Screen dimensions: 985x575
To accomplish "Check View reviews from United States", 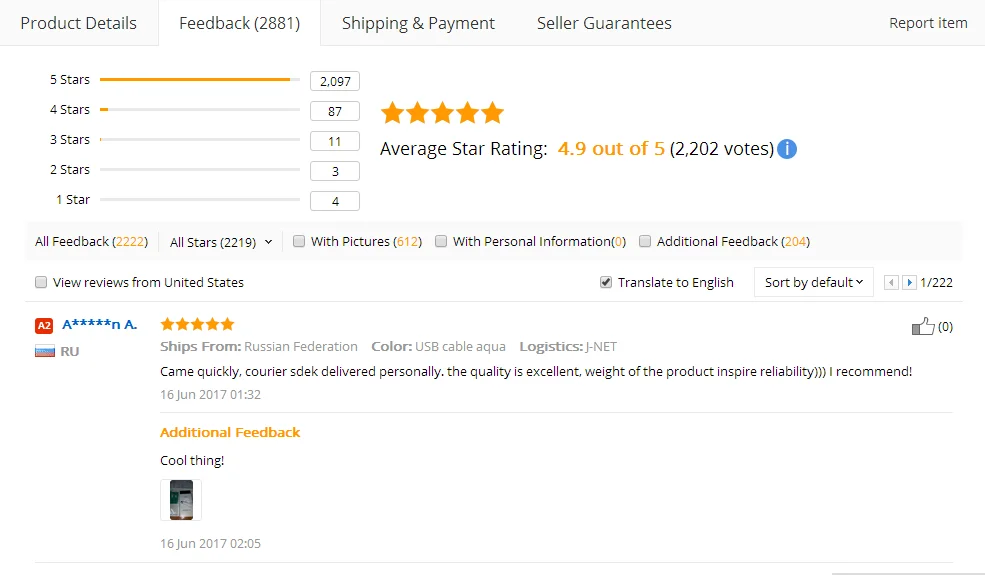I will click(41, 283).
